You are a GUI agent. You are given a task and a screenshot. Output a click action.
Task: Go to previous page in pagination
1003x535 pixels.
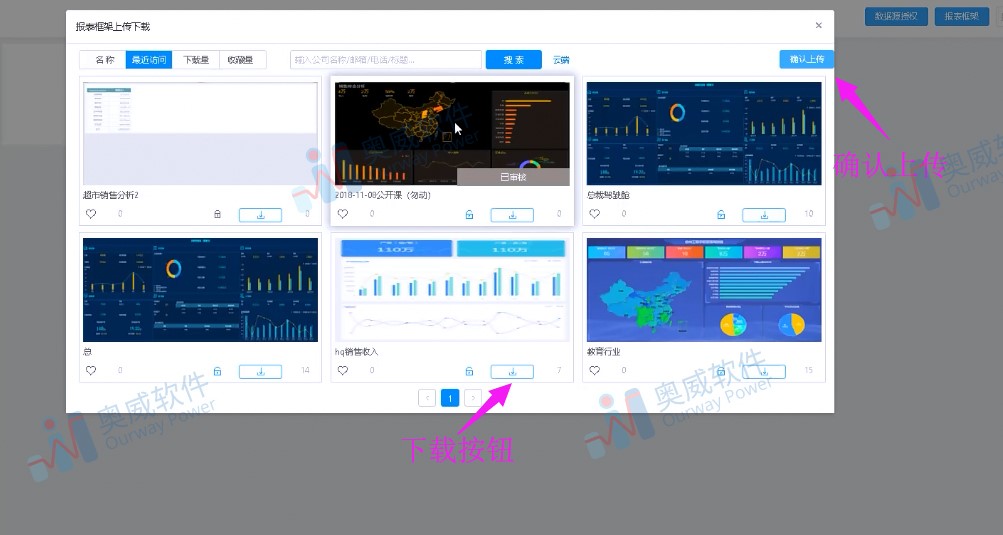pyautogui.click(x=427, y=398)
